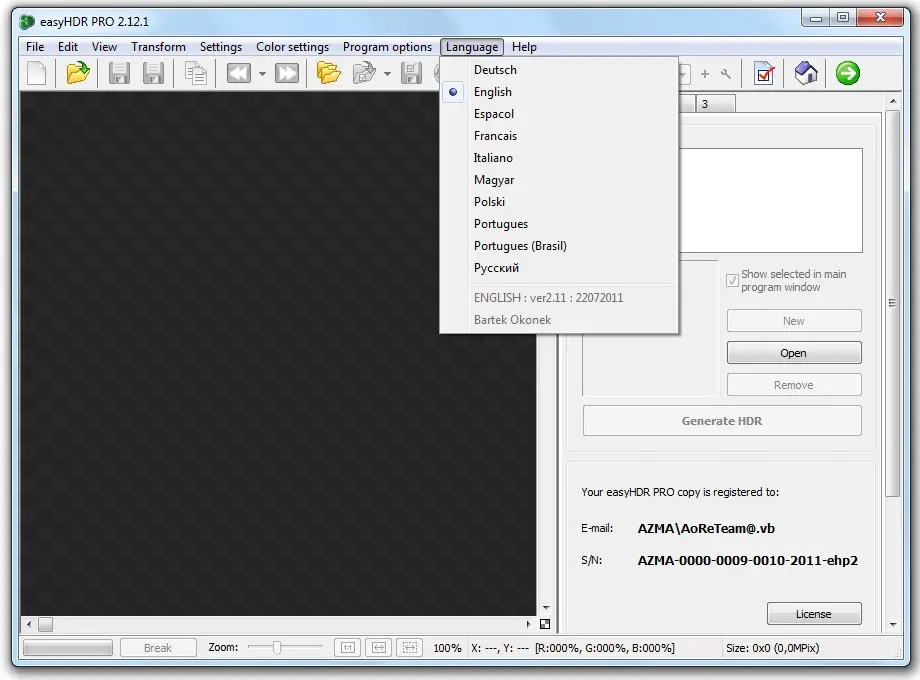Choose Русский from the Language menu
This screenshot has width=920, height=680.
[496, 268]
